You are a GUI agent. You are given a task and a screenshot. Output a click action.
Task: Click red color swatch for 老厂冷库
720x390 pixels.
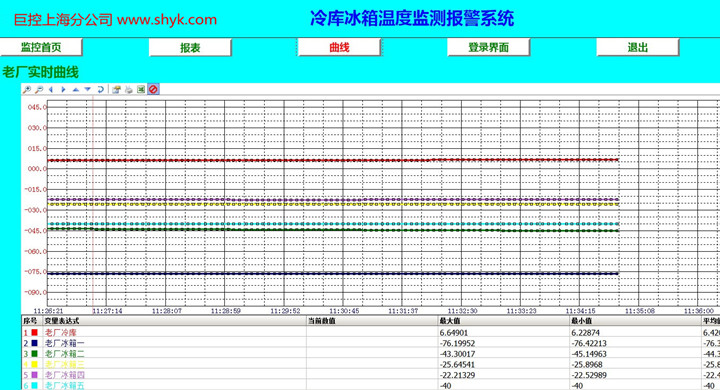tap(34, 332)
